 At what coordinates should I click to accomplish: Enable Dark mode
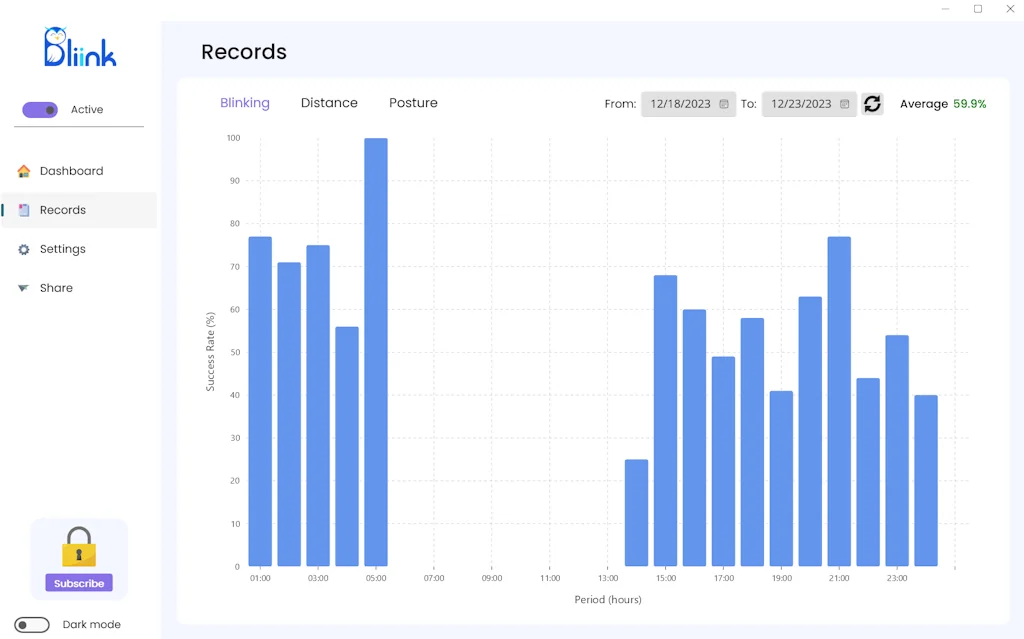[x=31, y=624]
